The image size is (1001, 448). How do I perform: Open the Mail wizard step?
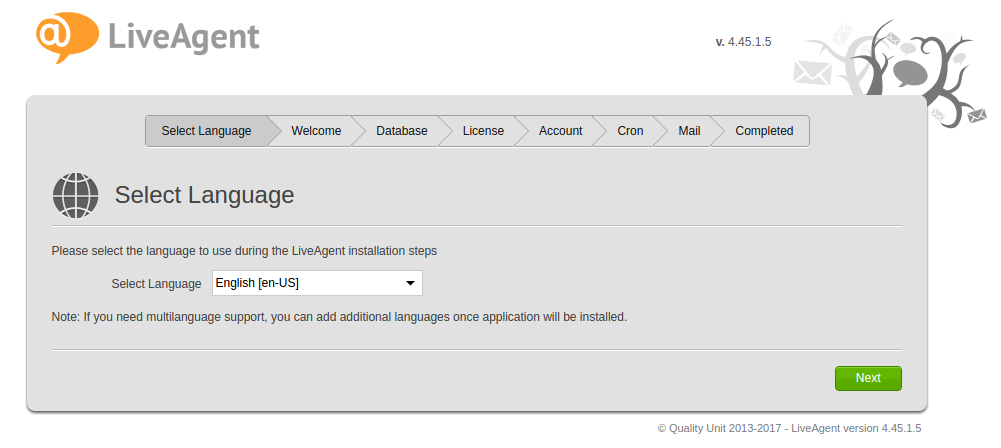pyautogui.click(x=689, y=131)
